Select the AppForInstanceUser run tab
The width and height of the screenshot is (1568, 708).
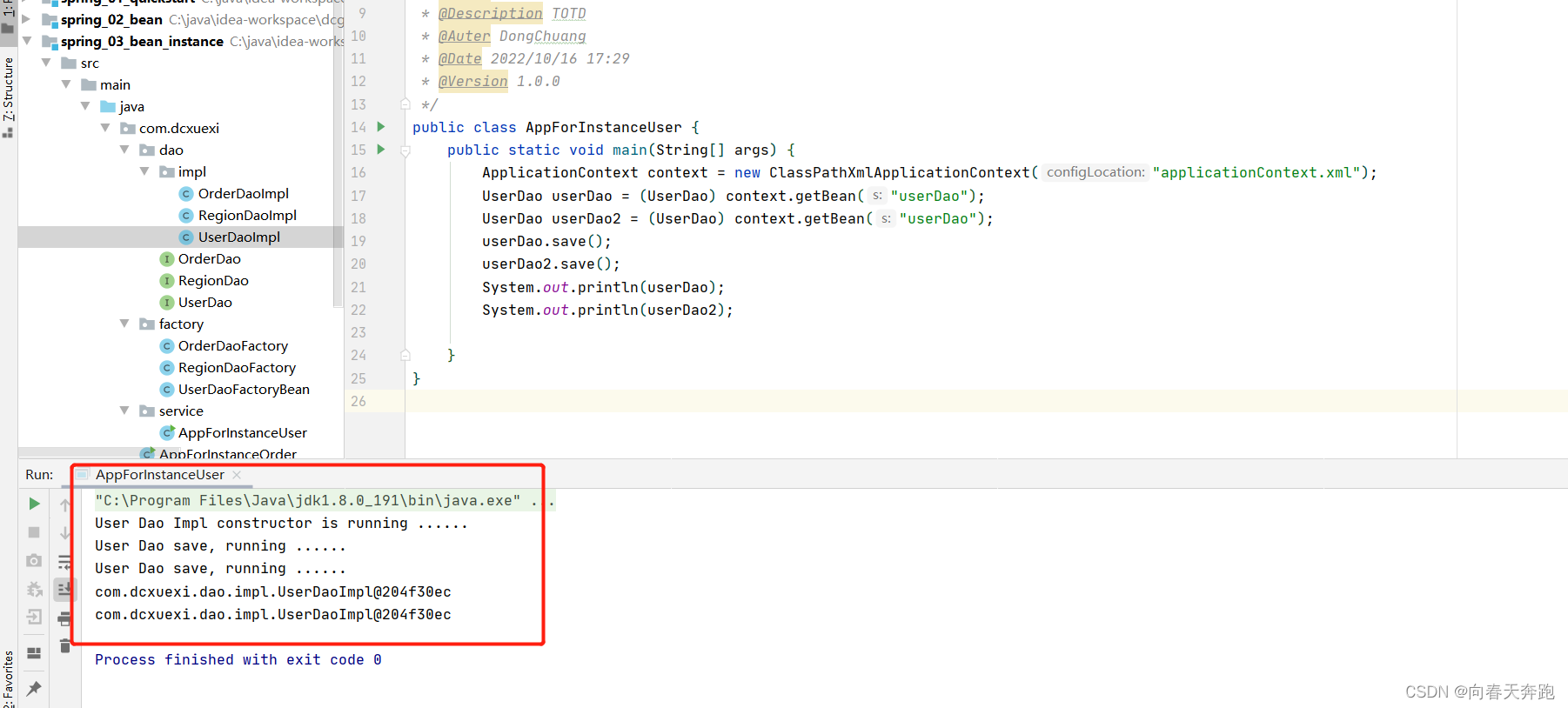click(x=160, y=475)
